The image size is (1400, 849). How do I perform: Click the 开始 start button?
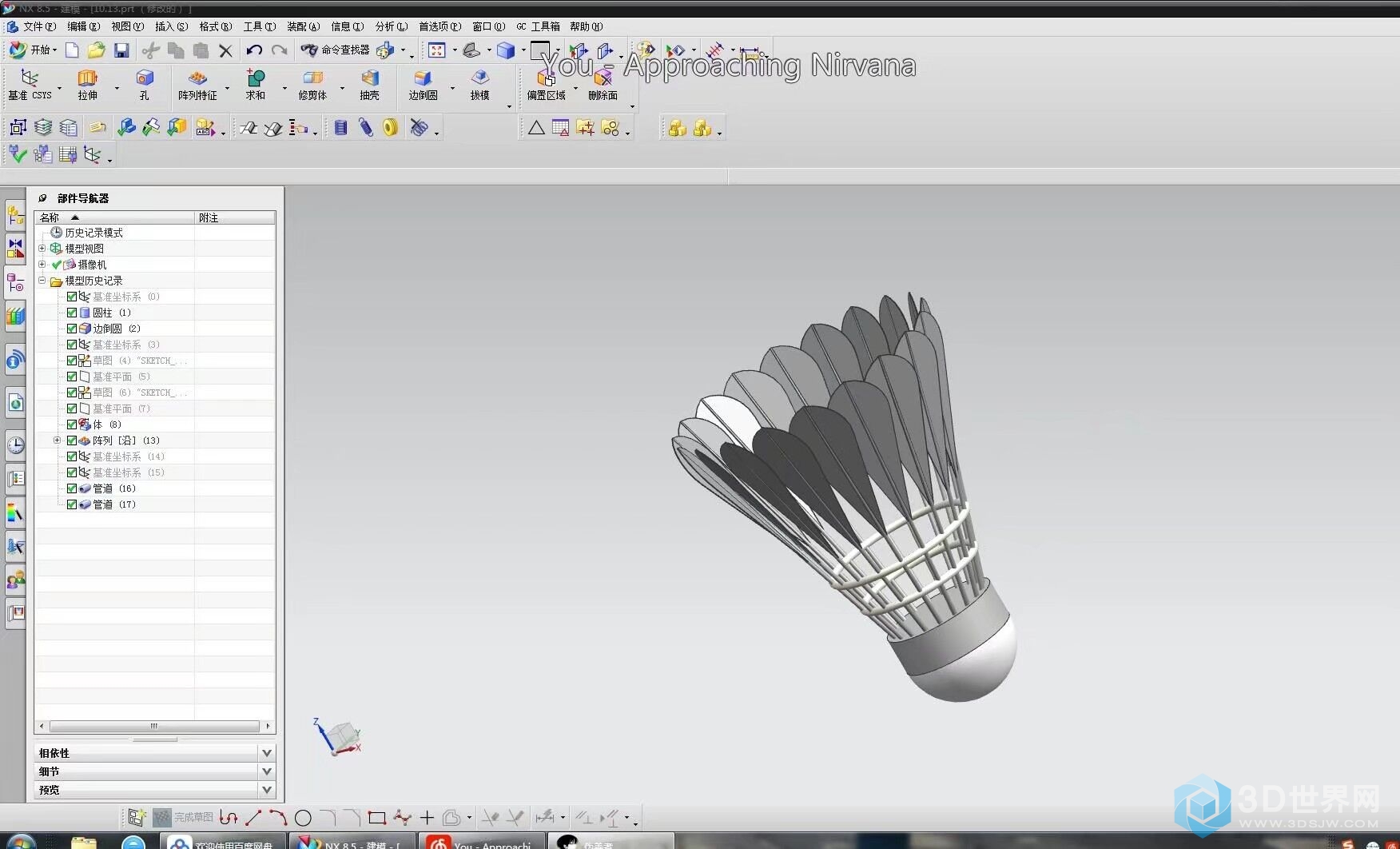click(x=32, y=50)
